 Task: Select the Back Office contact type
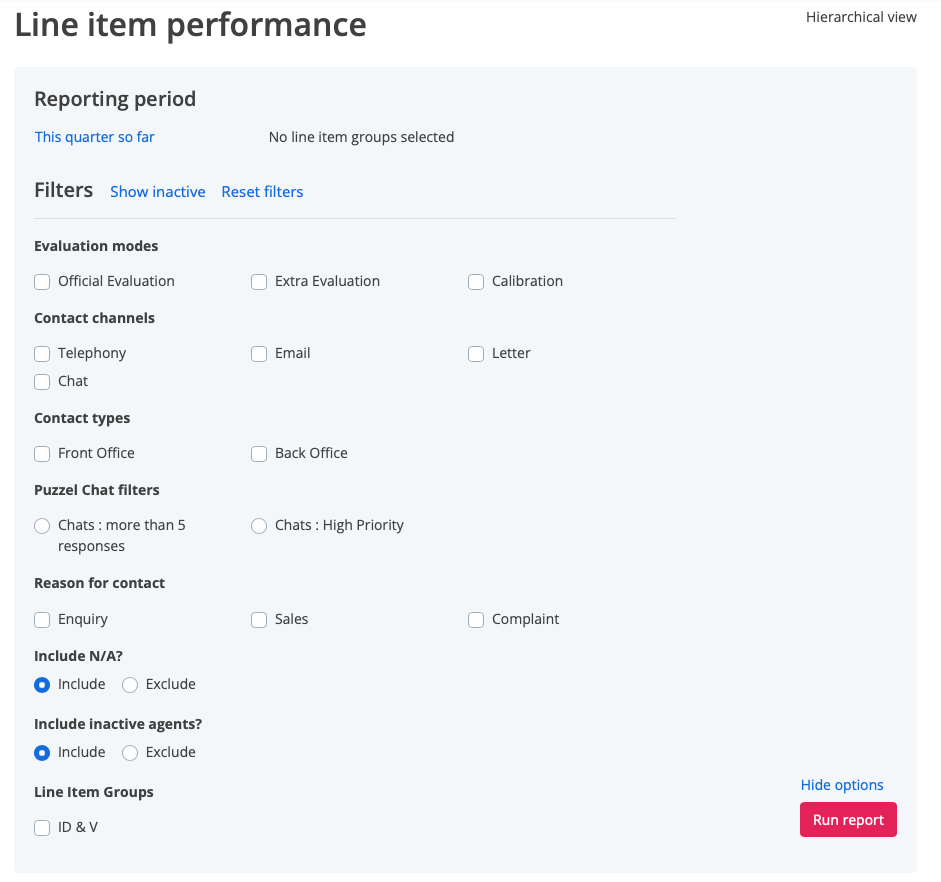click(259, 454)
